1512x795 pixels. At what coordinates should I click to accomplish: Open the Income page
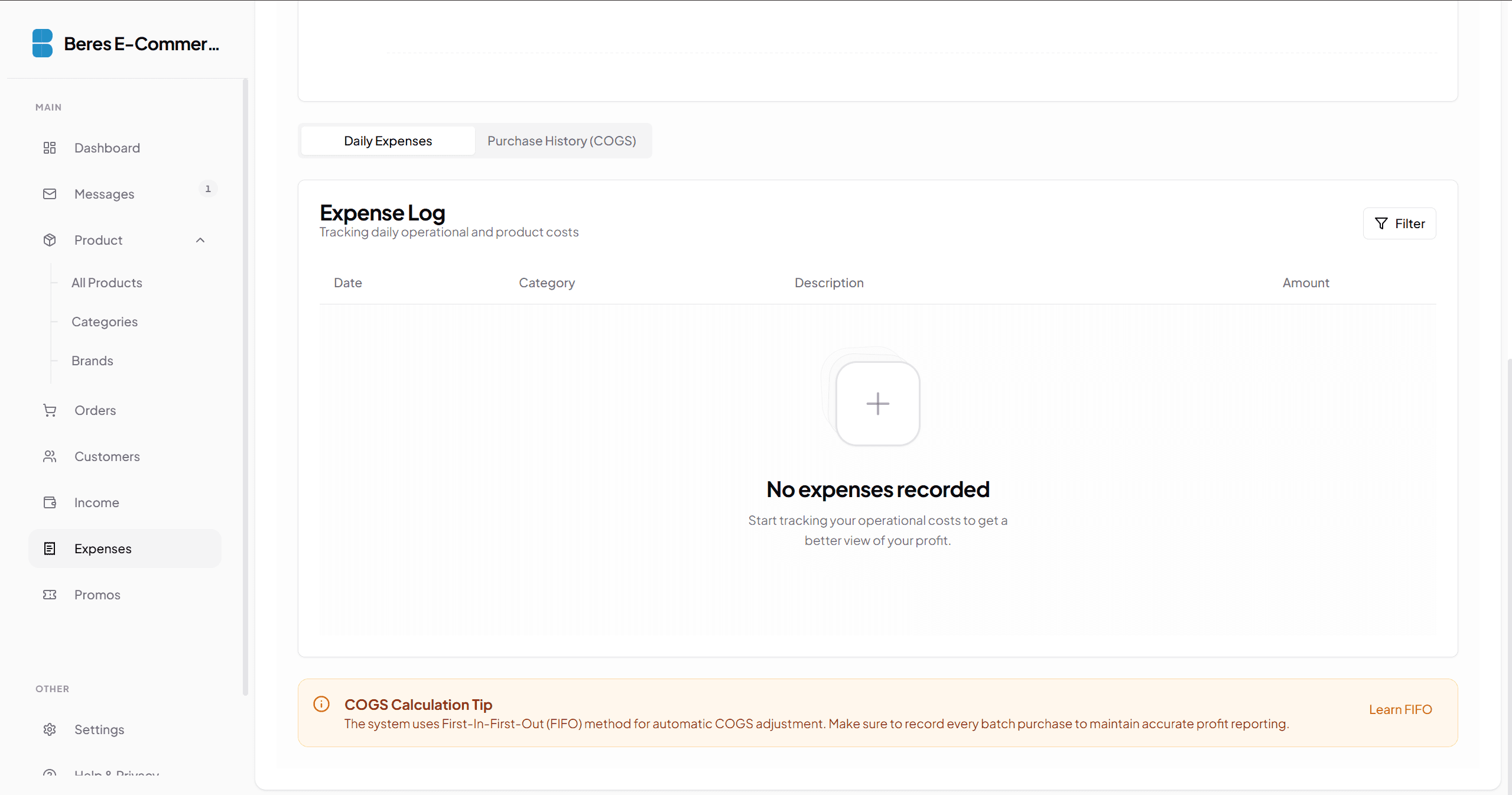tap(125, 502)
